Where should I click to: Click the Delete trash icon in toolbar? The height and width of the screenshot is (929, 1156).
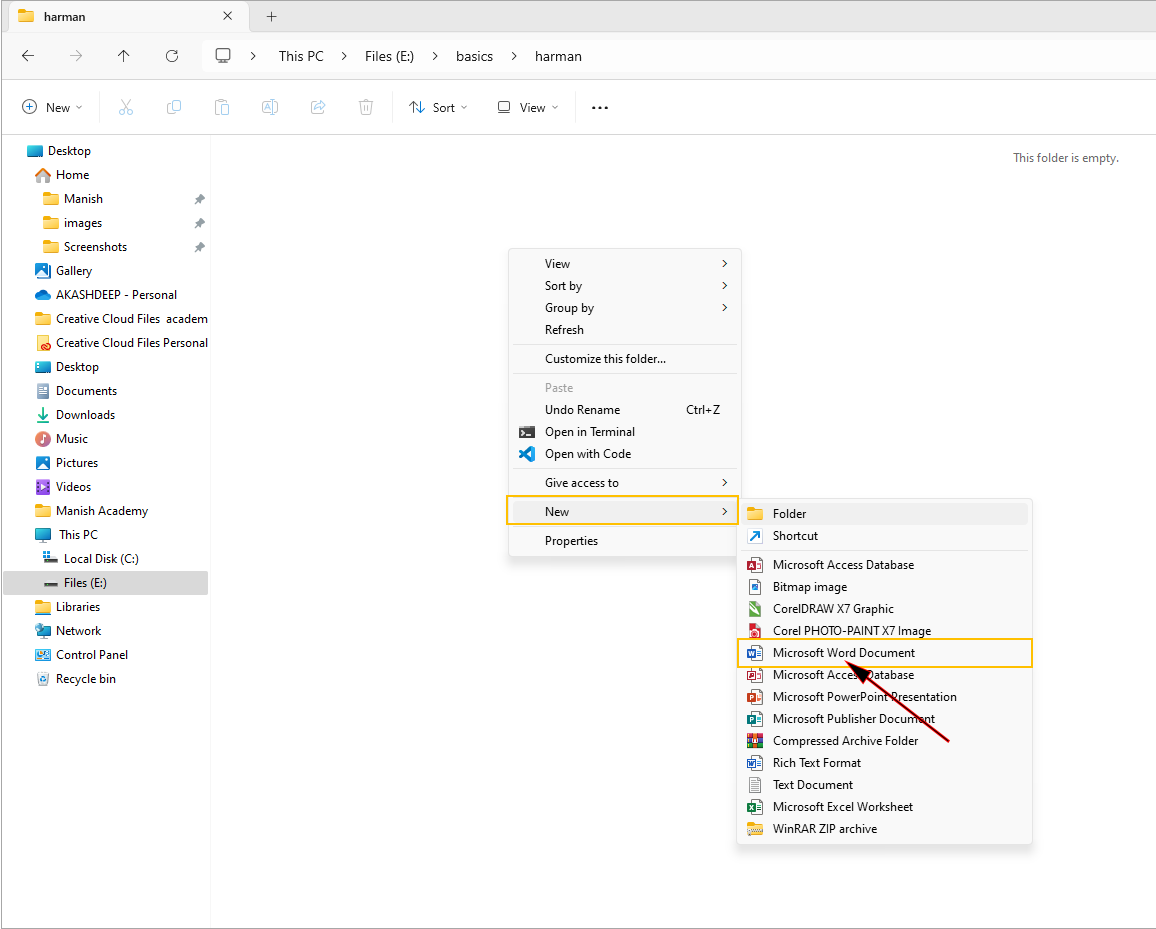click(366, 108)
